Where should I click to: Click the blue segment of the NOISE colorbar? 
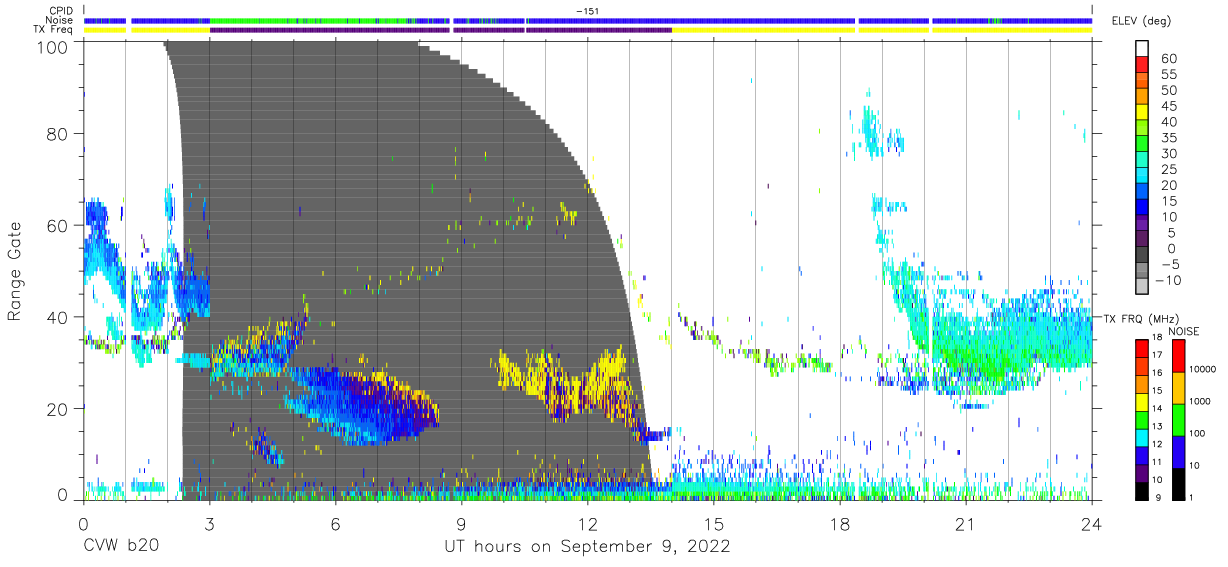1177,451
